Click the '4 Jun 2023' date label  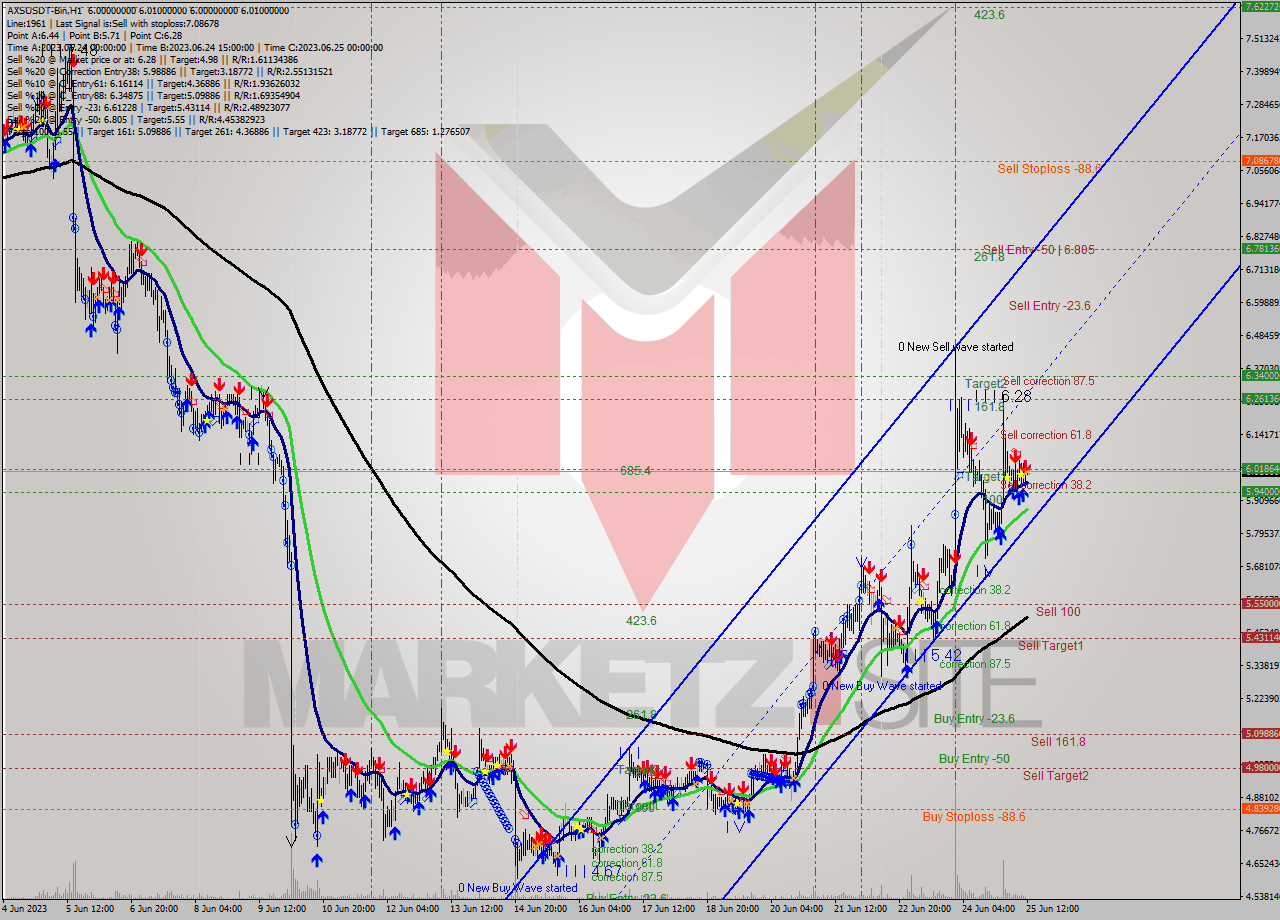coord(24,909)
